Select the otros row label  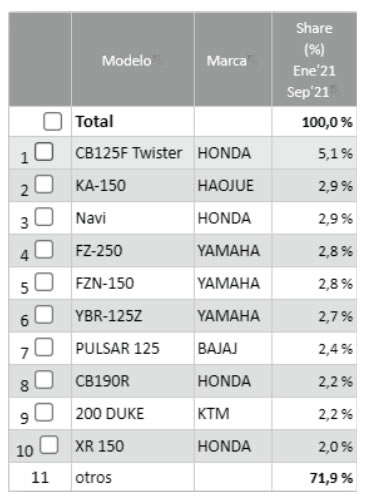click(93, 478)
